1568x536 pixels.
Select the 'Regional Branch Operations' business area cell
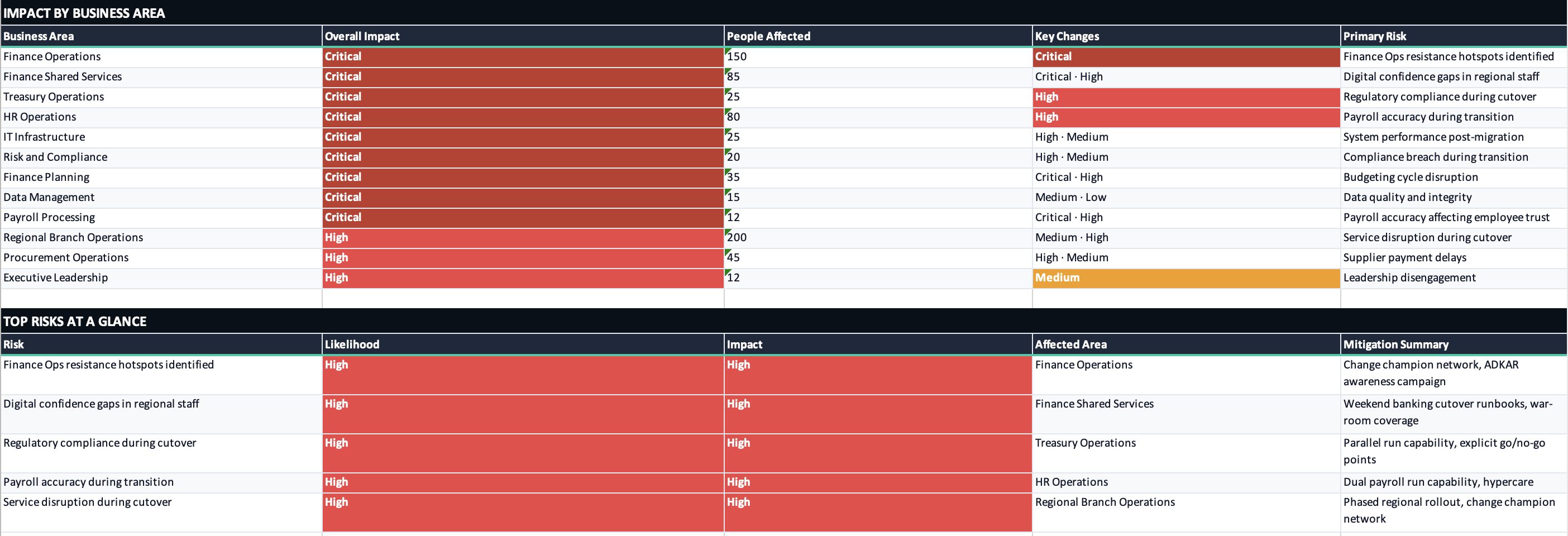point(161,237)
